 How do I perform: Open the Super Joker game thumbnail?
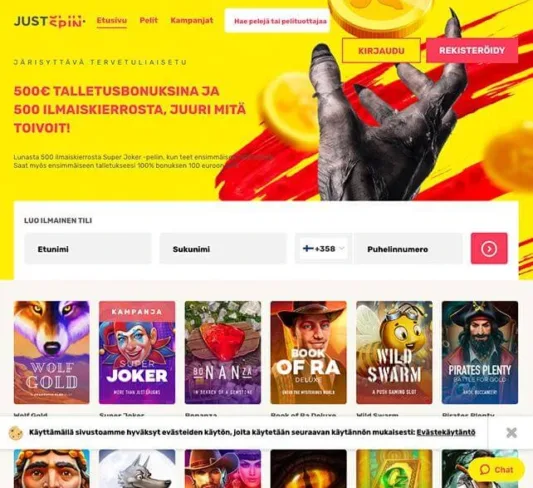[x=137, y=352]
